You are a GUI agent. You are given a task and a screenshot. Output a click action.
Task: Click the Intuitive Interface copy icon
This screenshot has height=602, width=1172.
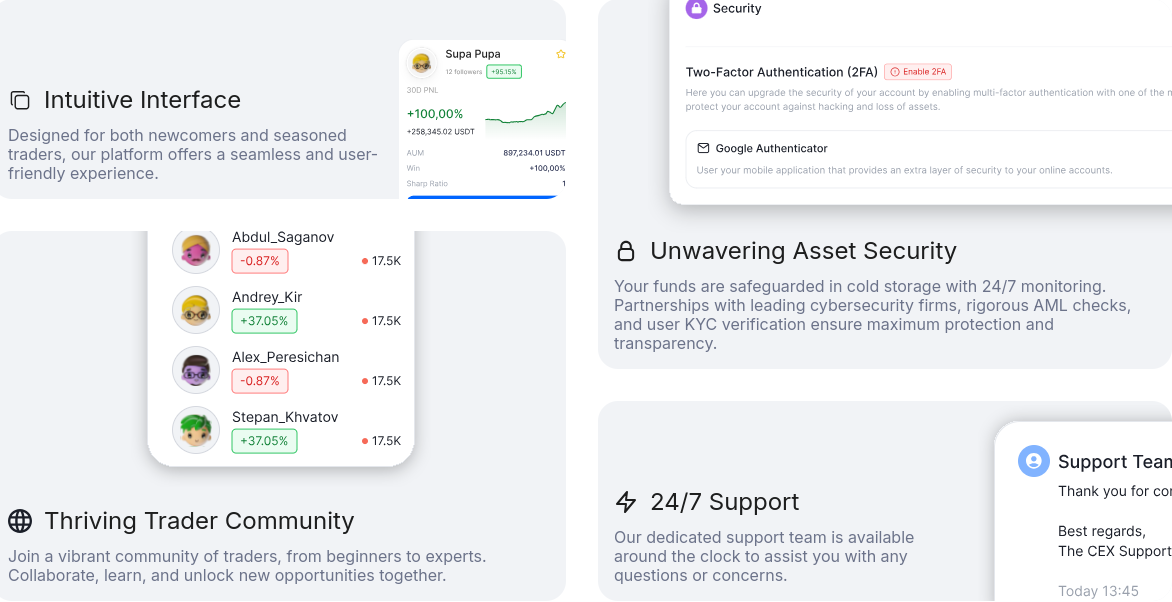pos(19,100)
